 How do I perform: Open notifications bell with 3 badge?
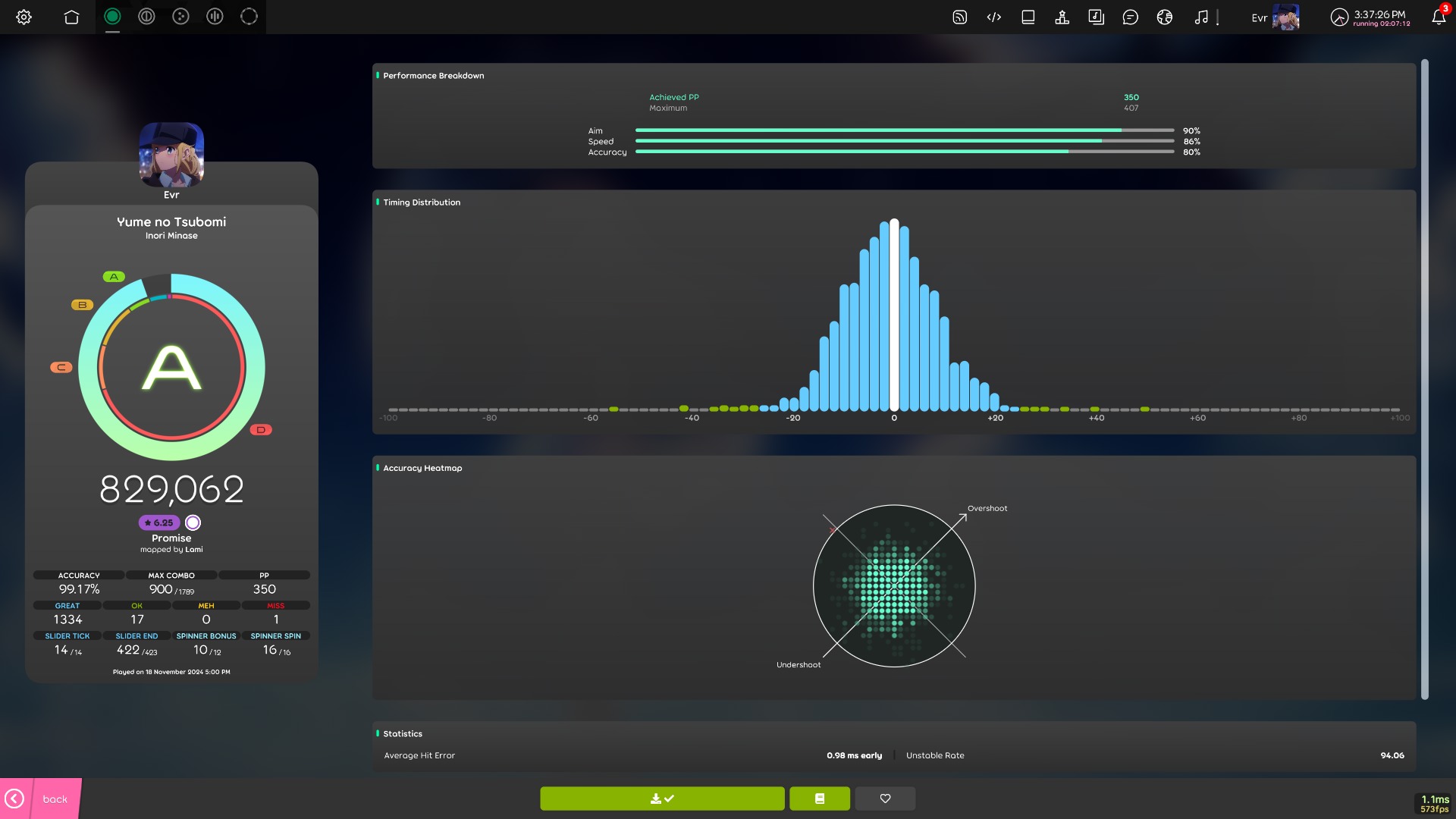tap(1438, 17)
